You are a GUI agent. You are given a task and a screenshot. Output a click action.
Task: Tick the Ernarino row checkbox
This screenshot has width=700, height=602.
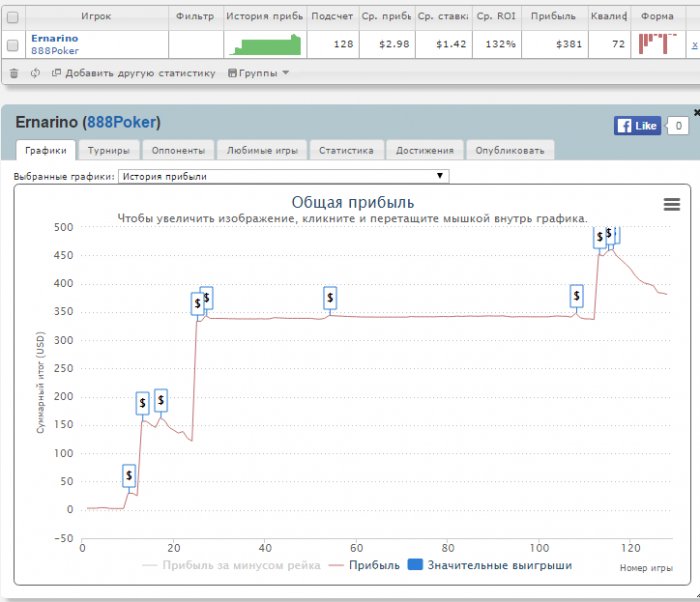pyautogui.click(x=12, y=45)
